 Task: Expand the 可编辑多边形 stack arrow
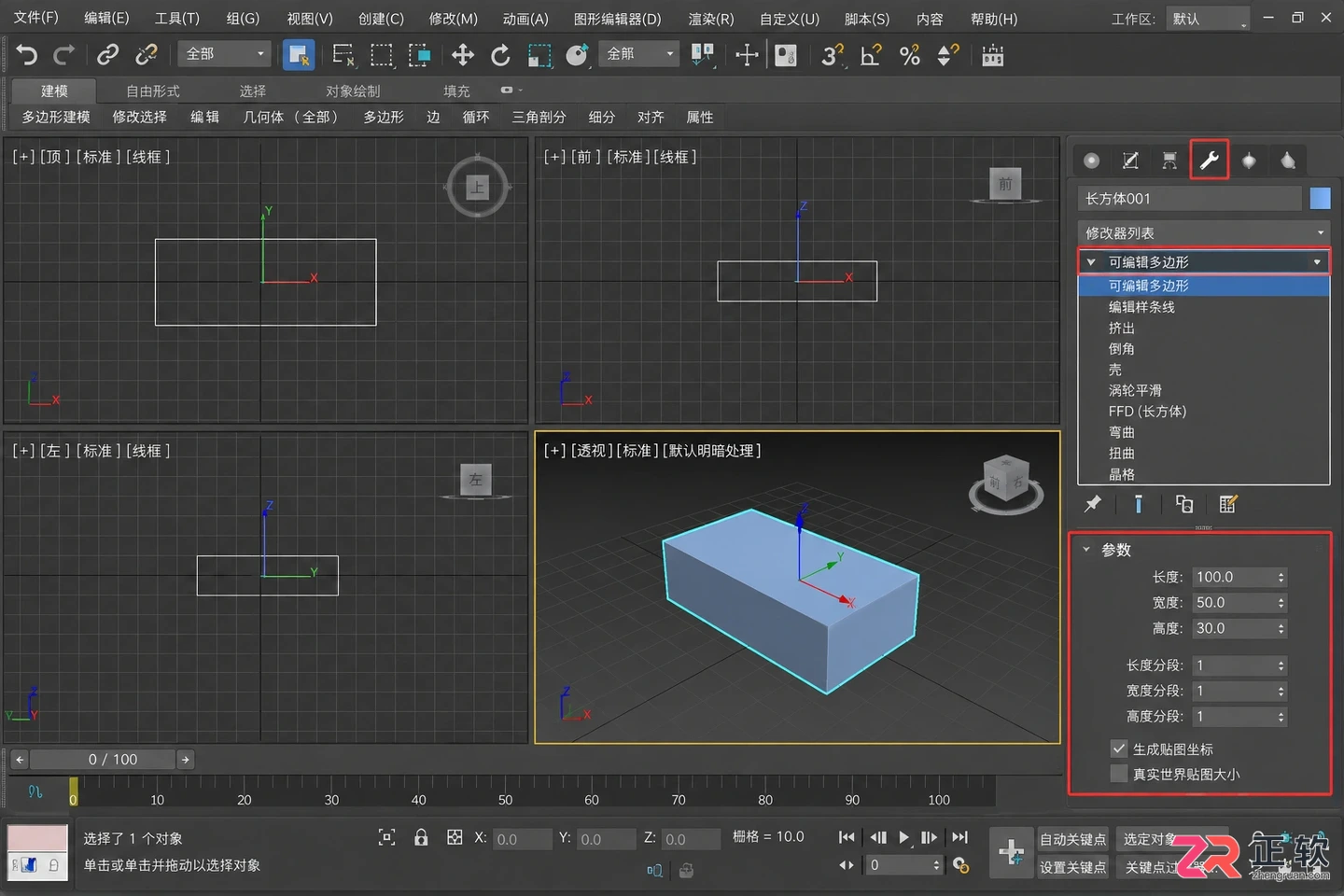click(x=1091, y=262)
